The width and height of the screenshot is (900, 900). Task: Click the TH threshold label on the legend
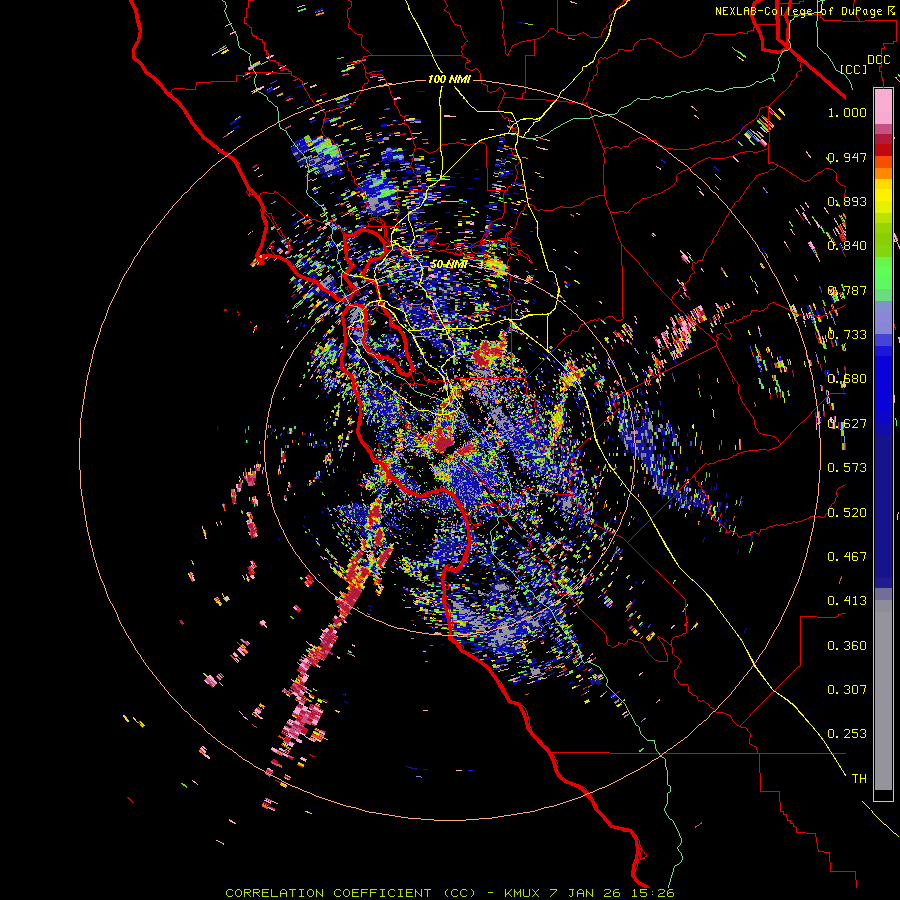click(859, 779)
